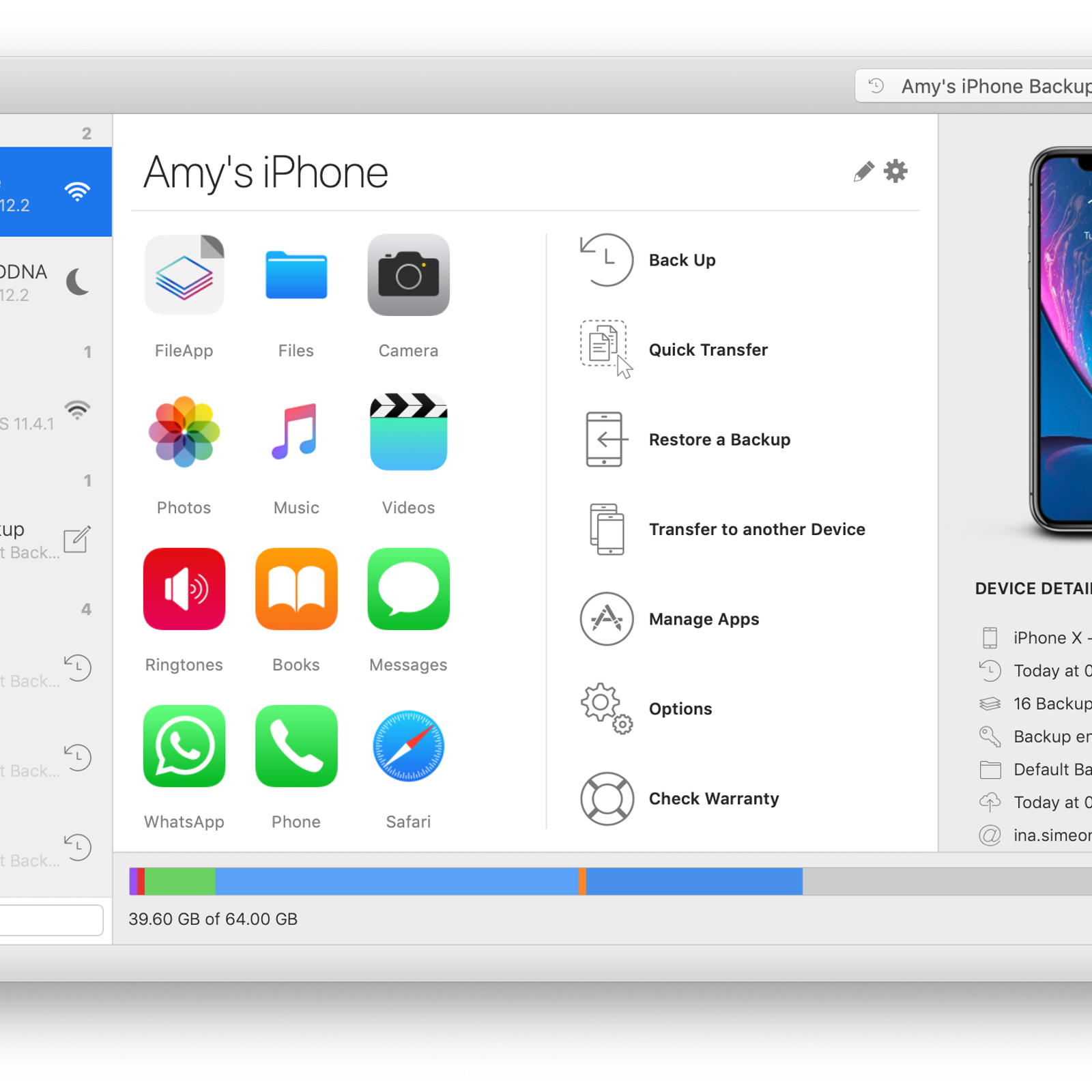1092x1092 pixels.
Task: Open the Files app icon
Action: tap(296, 274)
